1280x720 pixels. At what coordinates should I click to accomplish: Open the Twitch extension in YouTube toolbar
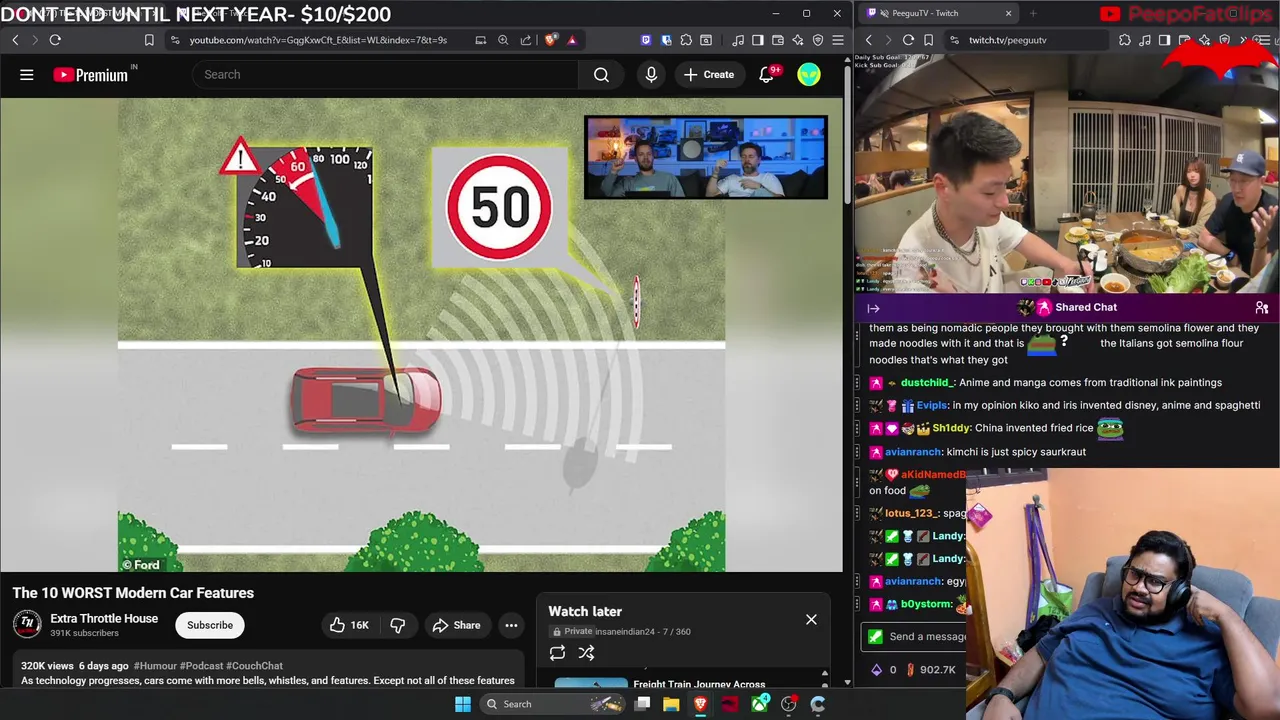[646, 40]
